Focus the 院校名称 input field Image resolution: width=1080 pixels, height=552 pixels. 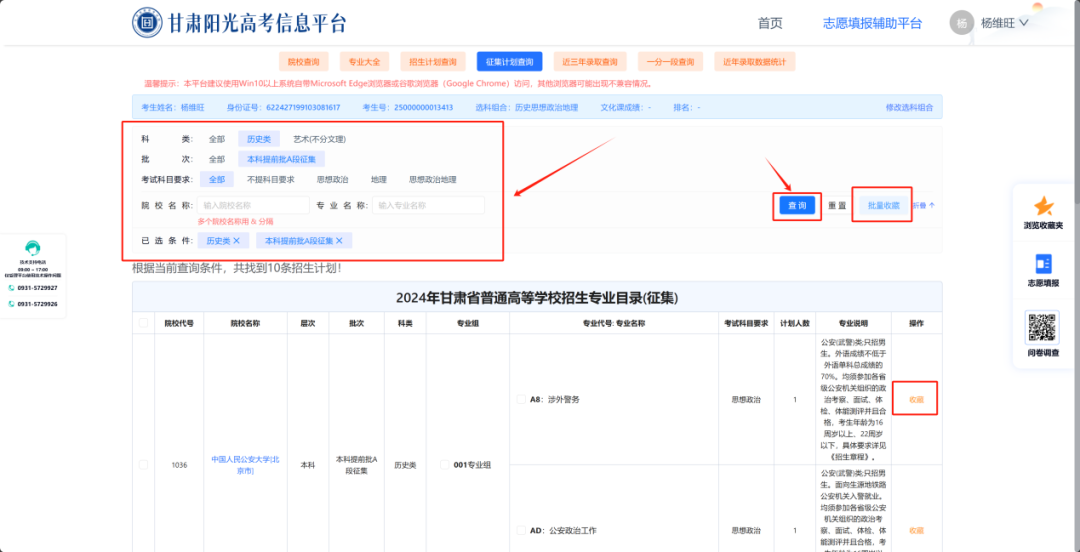(253, 205)
